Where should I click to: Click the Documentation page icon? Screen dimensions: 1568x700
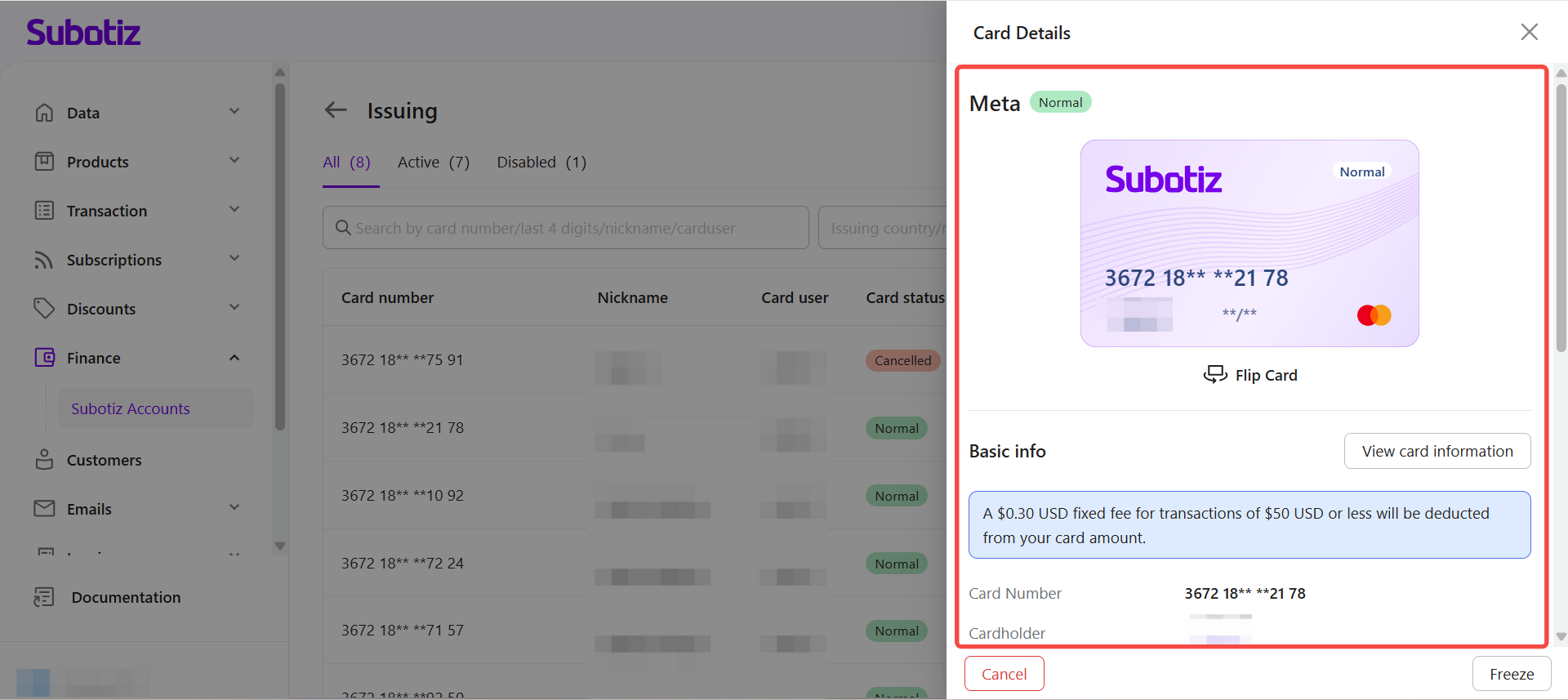tap(44, 597)
